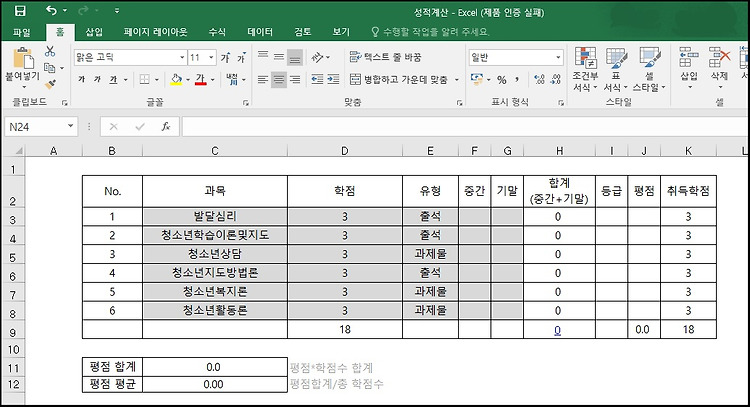Enable 텍스트 줄 바꿈 wrap text

click(386, 57)
